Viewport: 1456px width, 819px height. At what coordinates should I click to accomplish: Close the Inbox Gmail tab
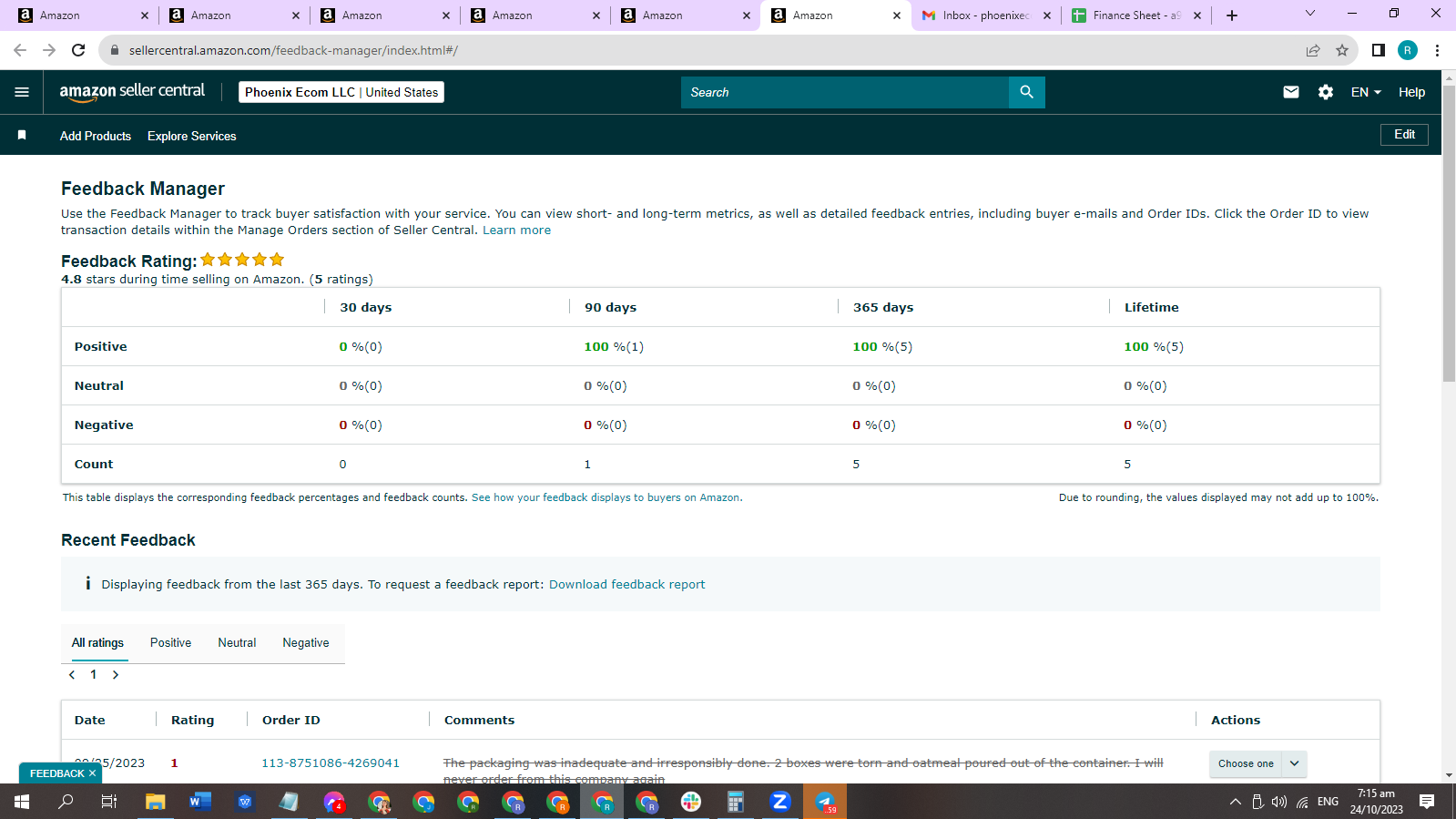point(1046,15)
